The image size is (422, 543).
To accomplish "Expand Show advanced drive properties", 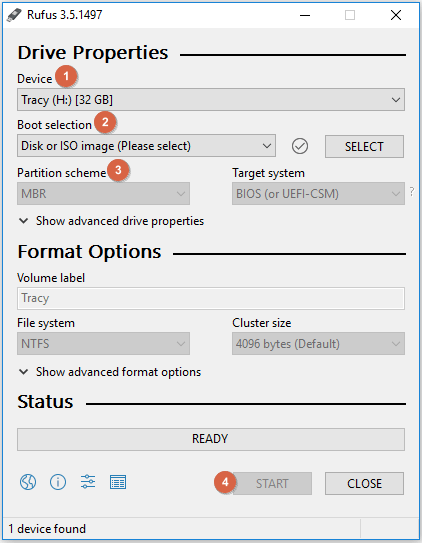I will coord(111,221).
